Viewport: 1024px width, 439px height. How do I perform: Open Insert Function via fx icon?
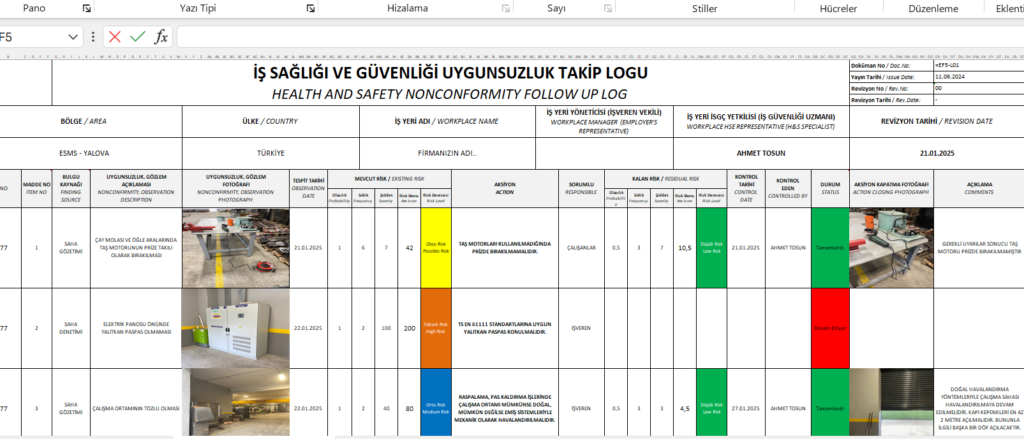pos(161,37)
